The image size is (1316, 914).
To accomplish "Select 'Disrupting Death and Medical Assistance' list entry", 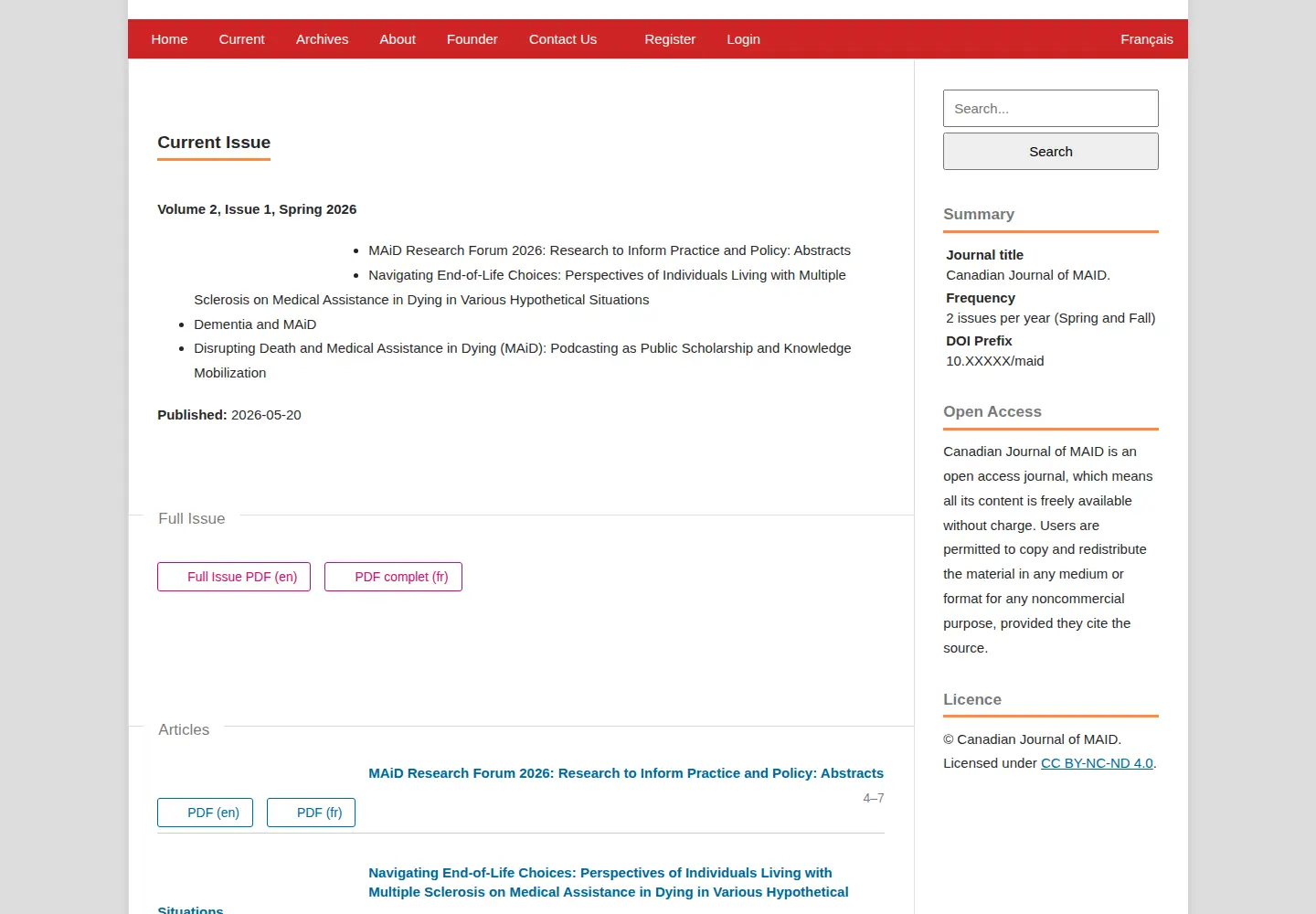I will [522, 360].
